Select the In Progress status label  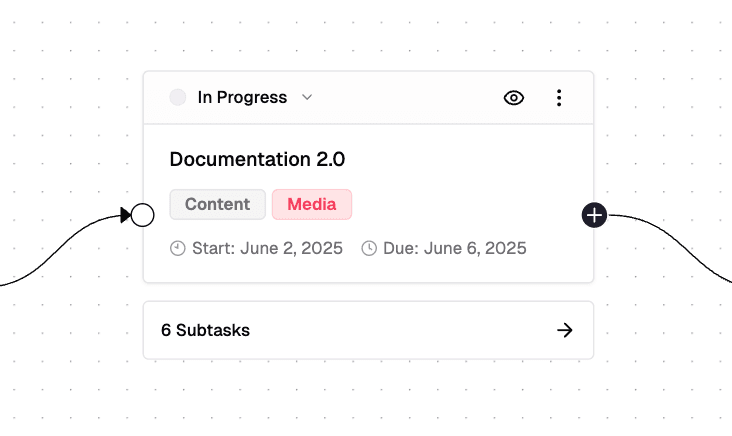(x=242, y=98)
